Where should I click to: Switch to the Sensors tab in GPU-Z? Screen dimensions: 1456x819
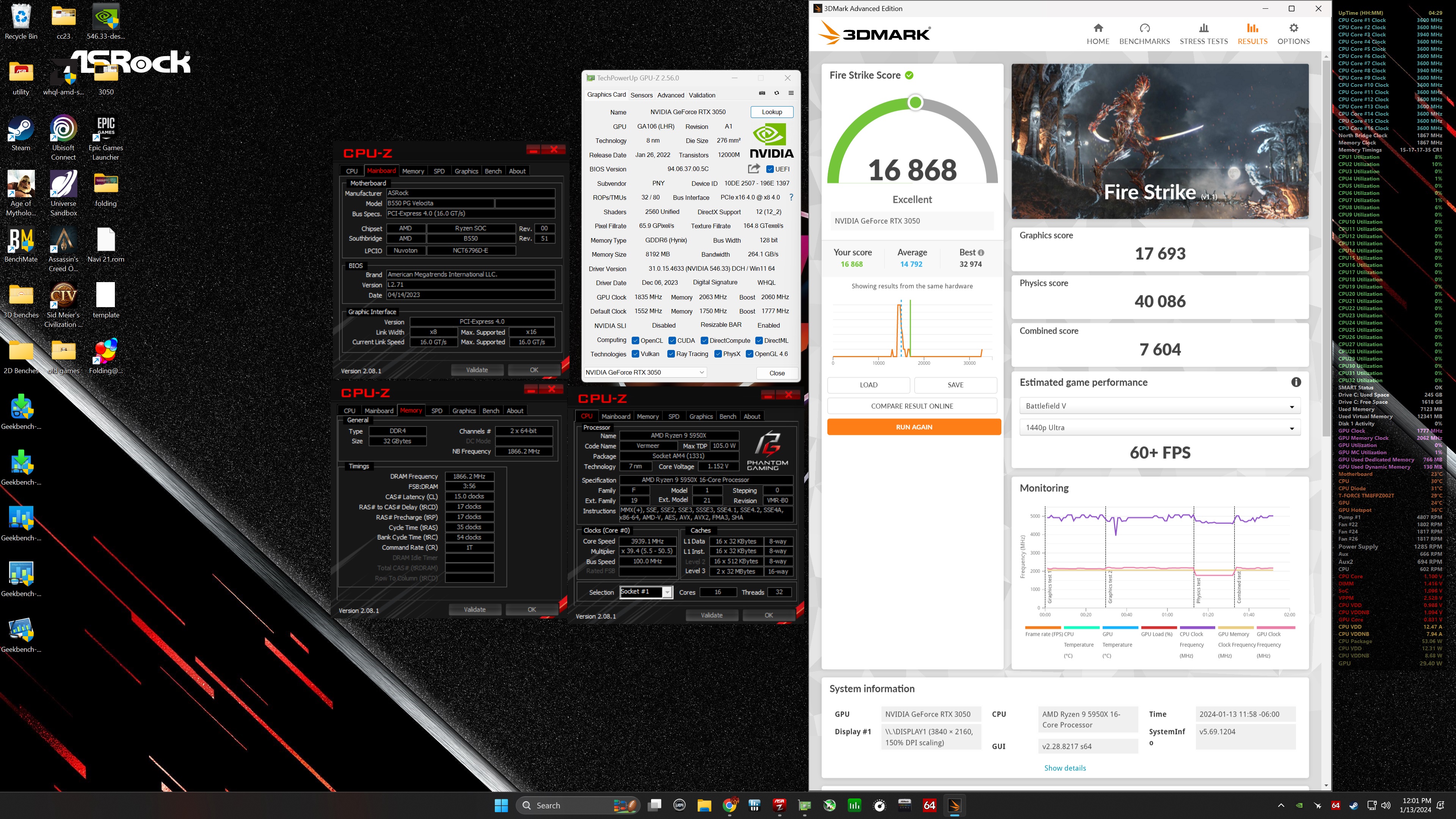642,95
